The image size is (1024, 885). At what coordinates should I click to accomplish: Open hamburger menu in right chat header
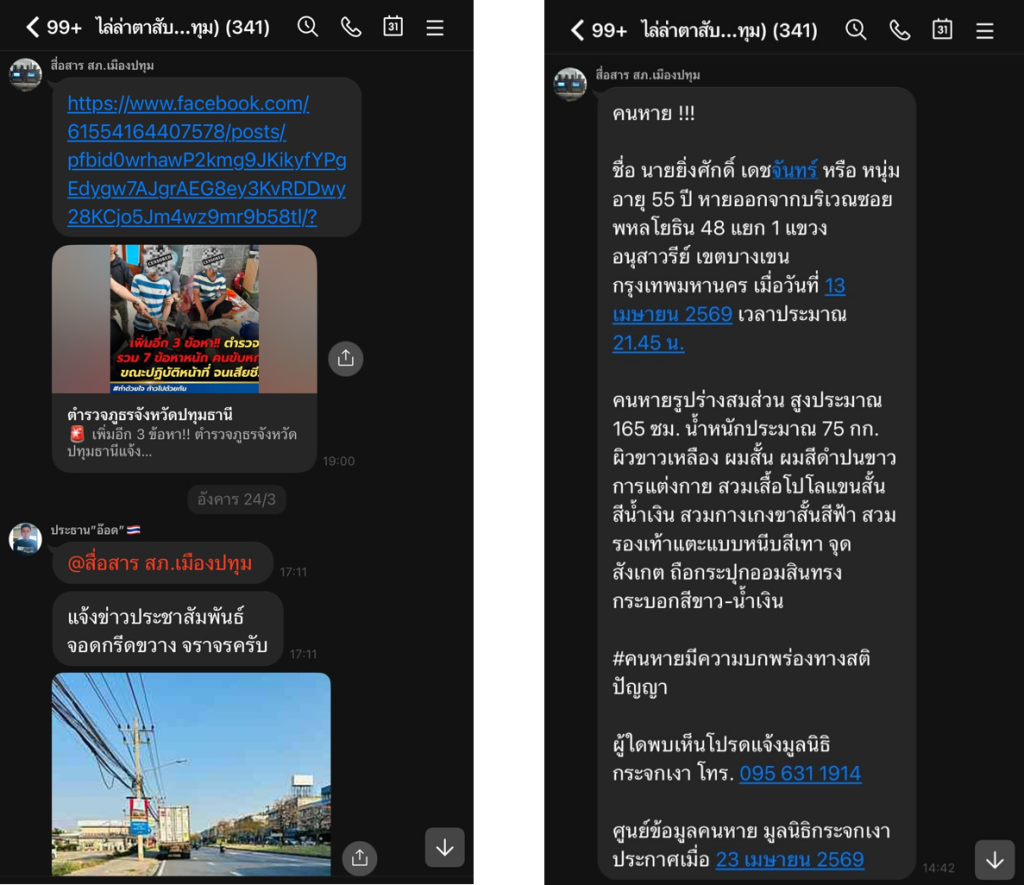click(x=985, y=31)
